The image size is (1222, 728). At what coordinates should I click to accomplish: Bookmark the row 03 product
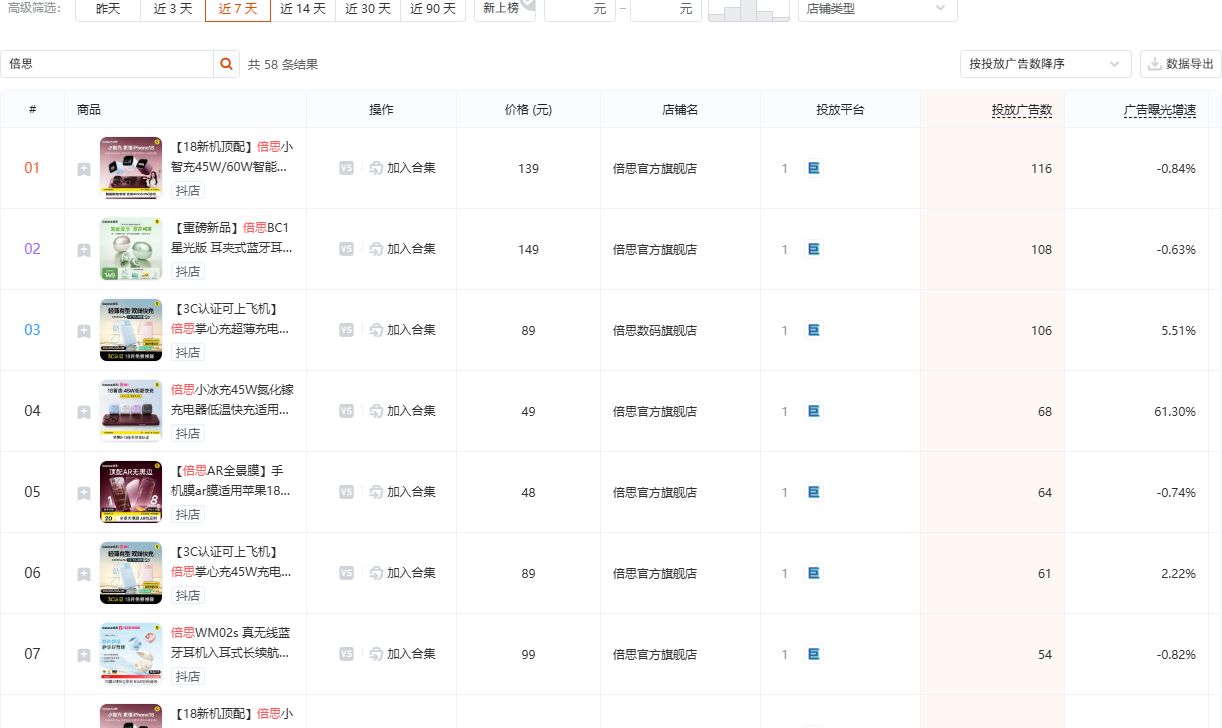(84, 331)
